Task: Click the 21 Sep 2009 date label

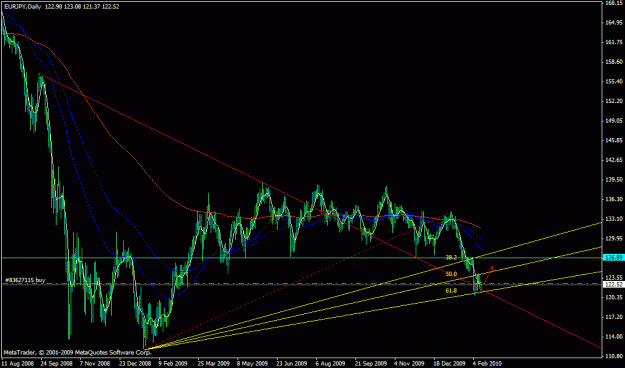Action: [370, 364]
